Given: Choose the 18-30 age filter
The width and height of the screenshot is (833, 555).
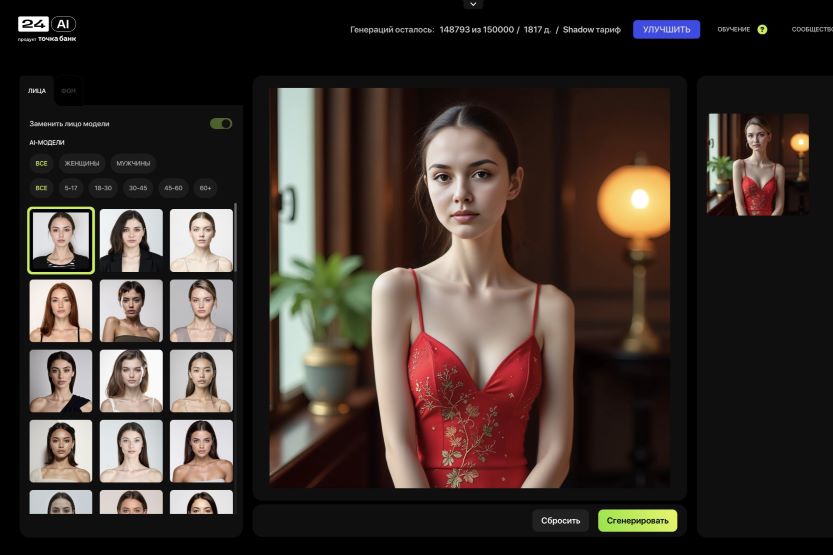Looking at the screenshot, I should (103, 188).
